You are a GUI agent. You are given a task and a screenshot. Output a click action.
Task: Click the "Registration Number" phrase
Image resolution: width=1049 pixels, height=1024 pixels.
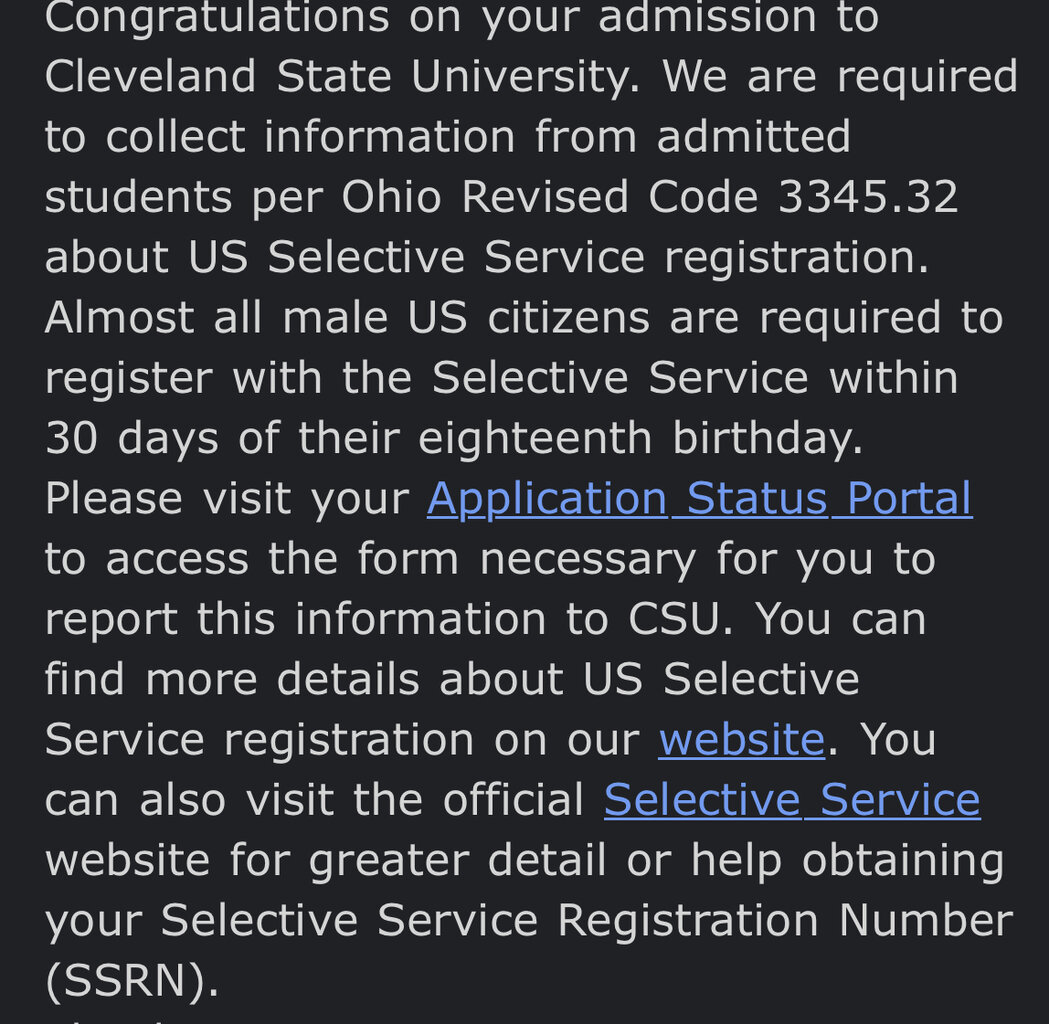(x=785, y=920)
